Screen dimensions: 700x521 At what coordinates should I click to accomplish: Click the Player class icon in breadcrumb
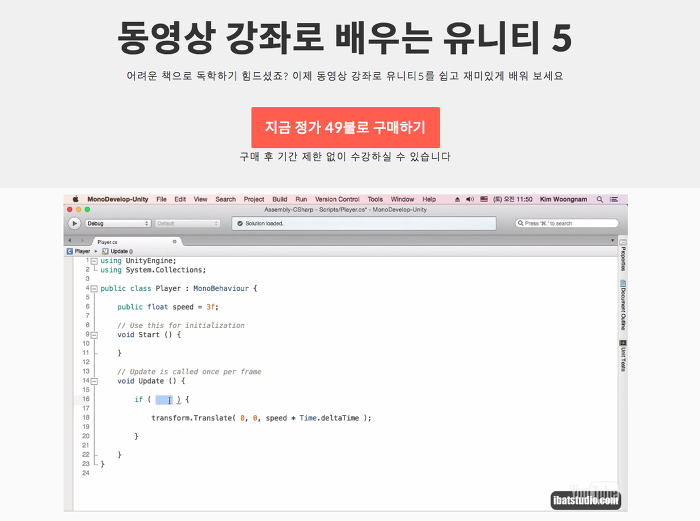tap(70, 251)
